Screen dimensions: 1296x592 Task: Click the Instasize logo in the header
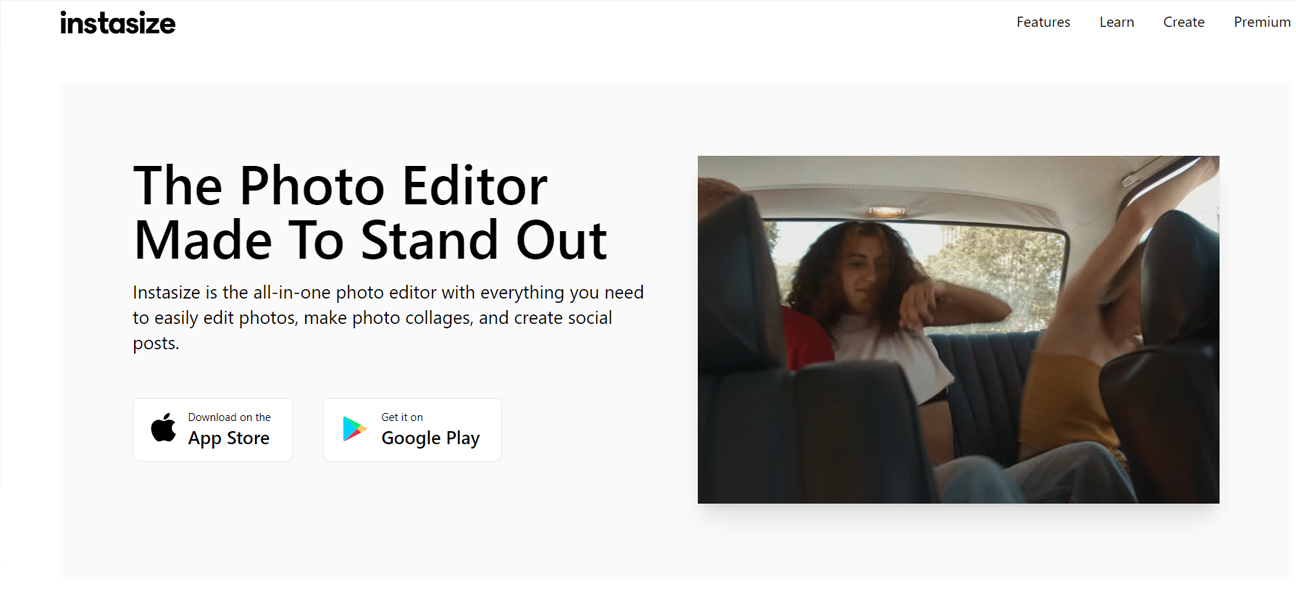pyautogui.click(x=117, y=23)
